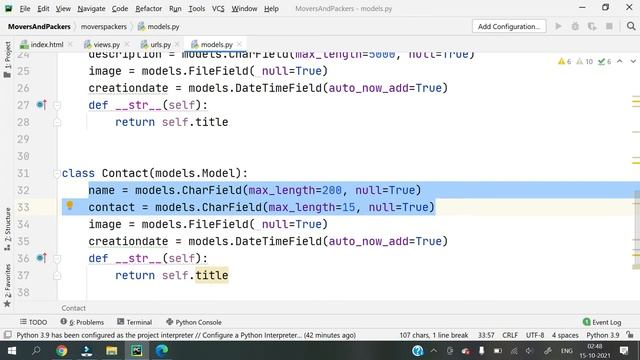
Task: Open the Navigate menu
Action: 91,9
